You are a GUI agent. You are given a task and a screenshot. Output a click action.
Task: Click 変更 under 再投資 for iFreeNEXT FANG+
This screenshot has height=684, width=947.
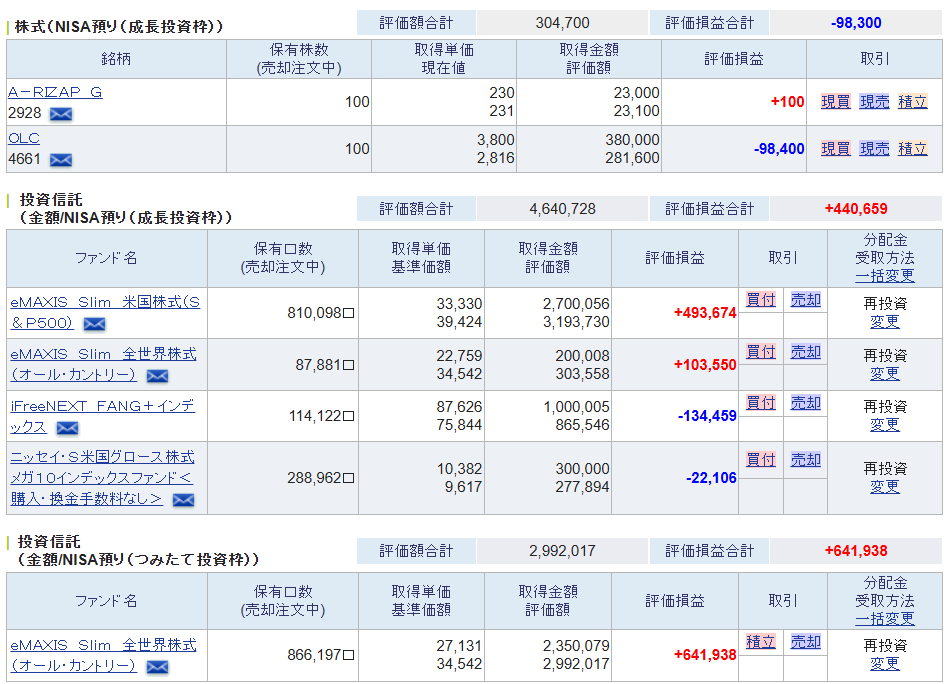pos(884,425)
